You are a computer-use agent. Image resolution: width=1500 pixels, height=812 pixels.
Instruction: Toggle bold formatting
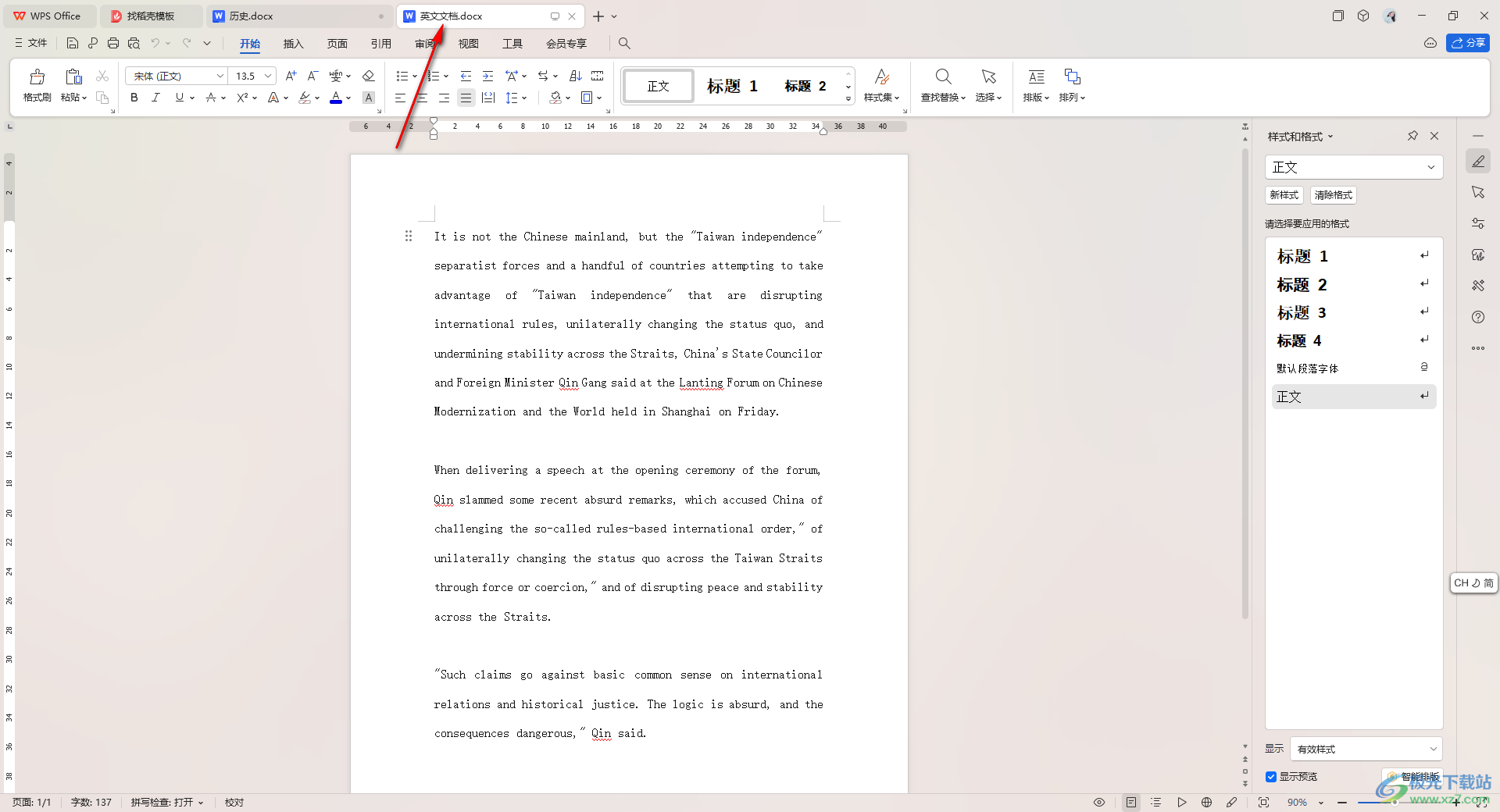point(134,98)
